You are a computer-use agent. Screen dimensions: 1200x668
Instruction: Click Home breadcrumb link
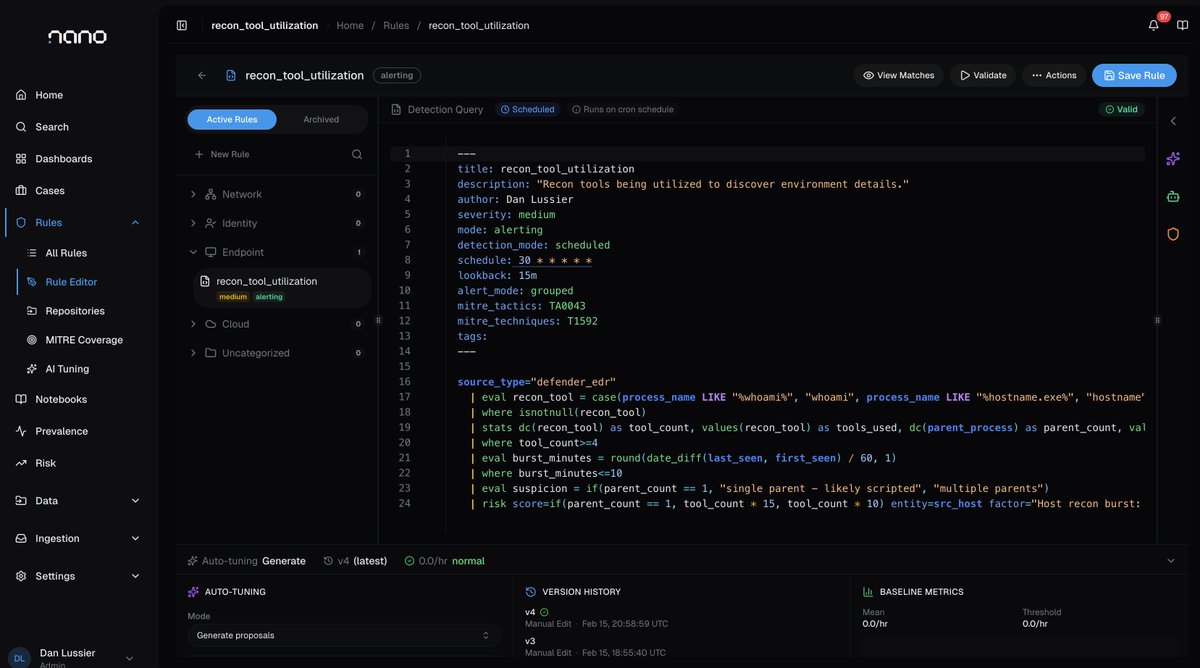[350, 25]
